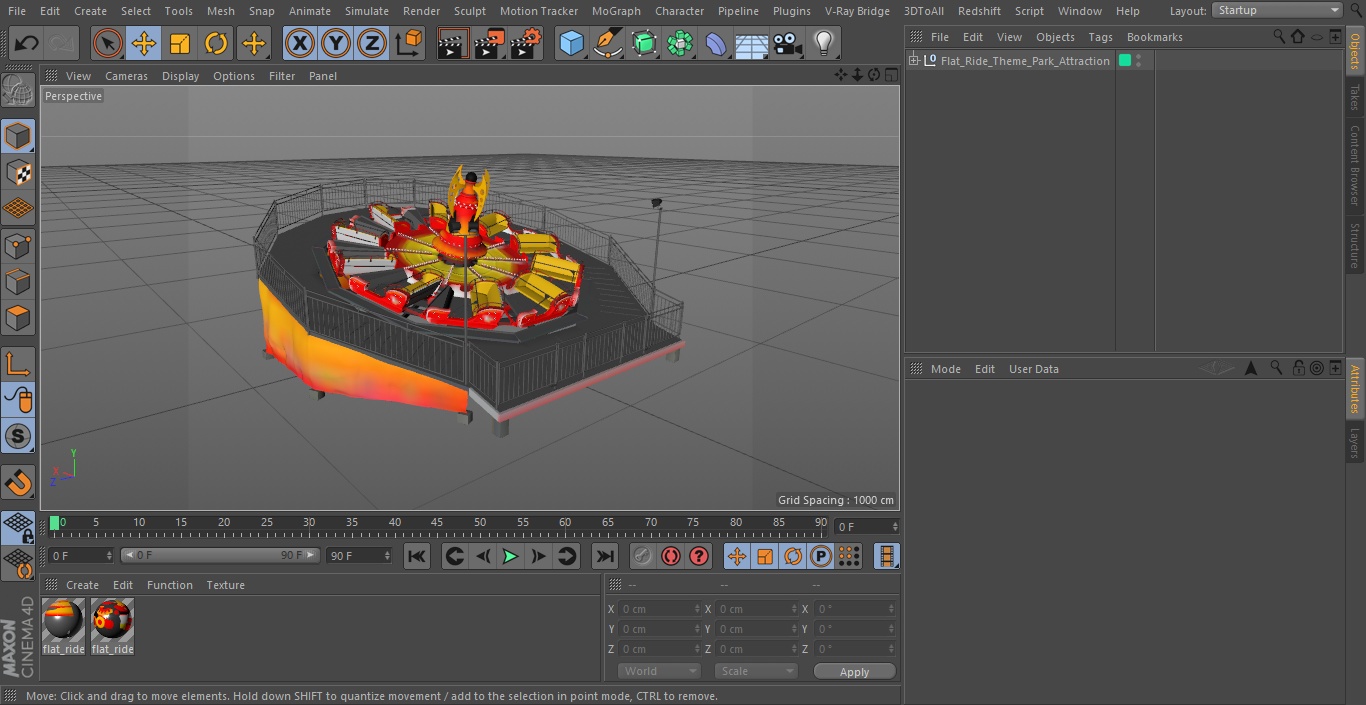Viewport: 1366px width, 705px height.
Task: Add a Camera object
Action: point(788,44)
